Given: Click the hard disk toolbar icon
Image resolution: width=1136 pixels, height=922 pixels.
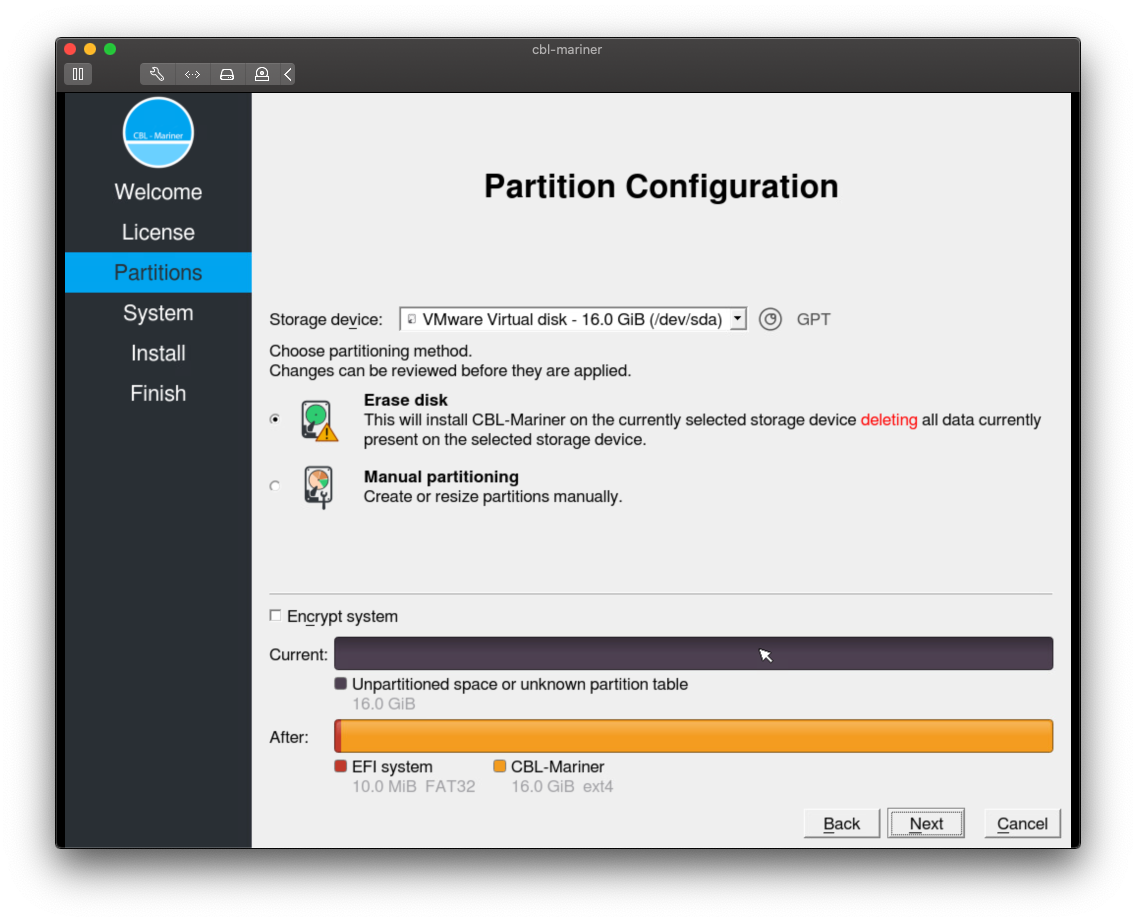Looking at the screenshot, I should (x=227, y=74).
